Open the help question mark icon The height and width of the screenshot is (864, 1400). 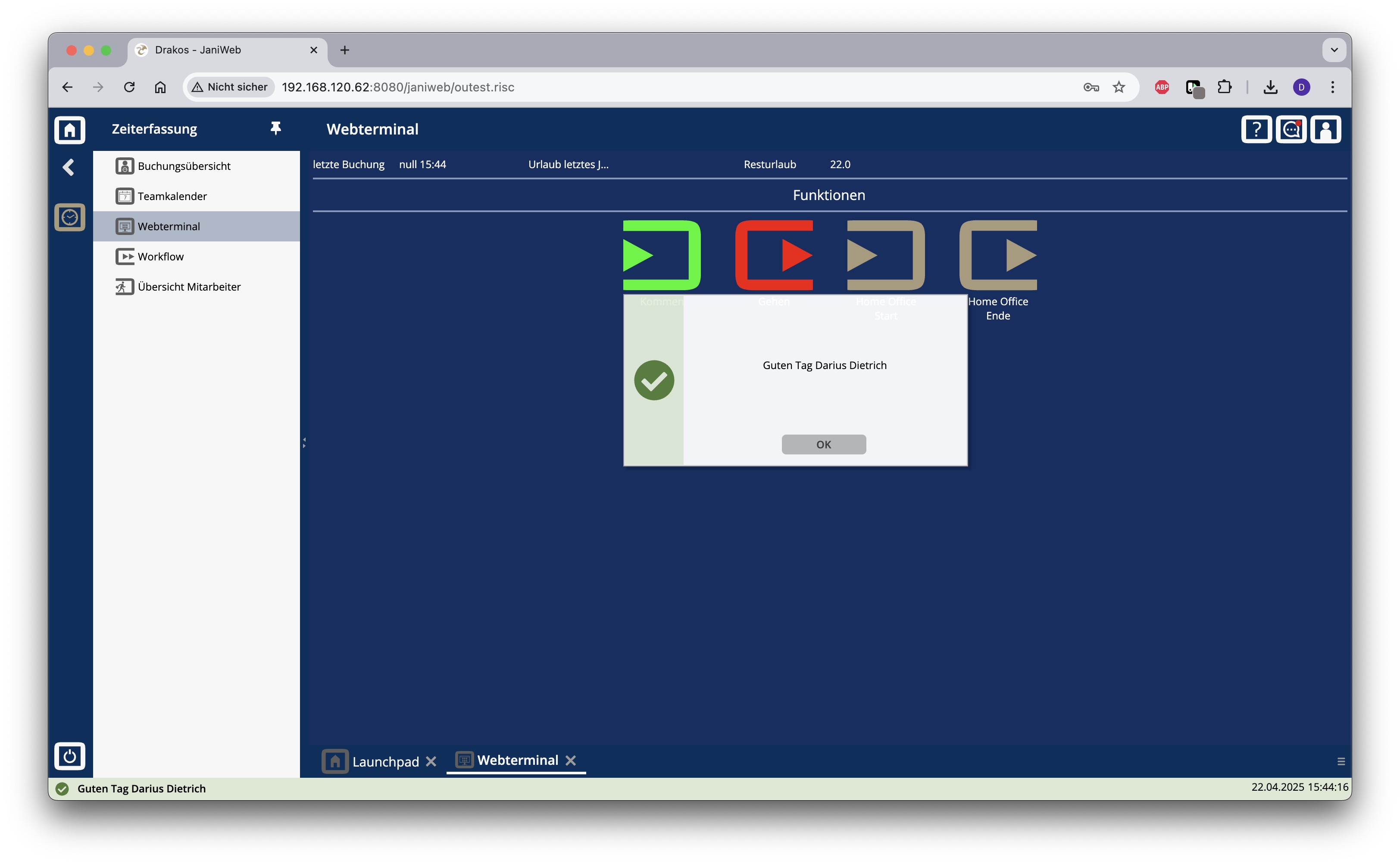[x=1256, y=130]
